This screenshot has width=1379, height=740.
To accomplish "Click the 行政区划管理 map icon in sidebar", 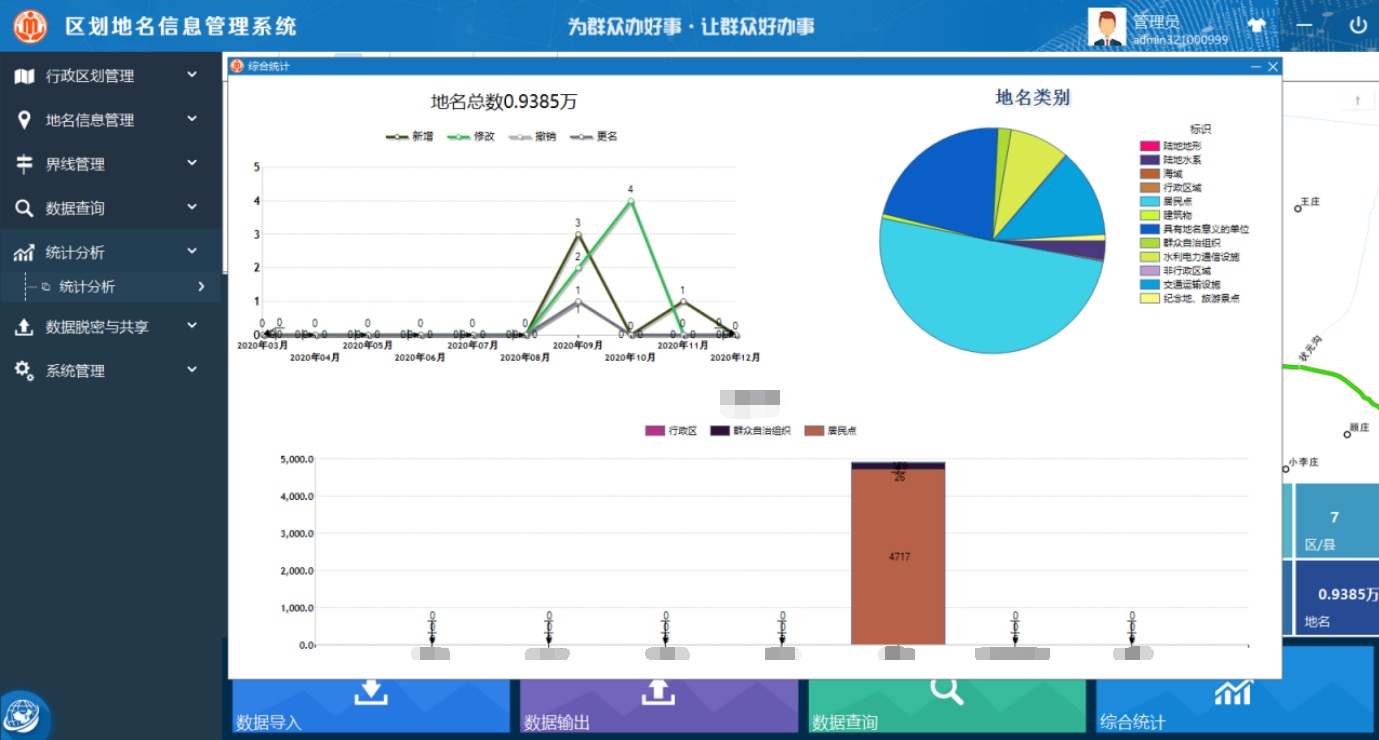I will pos(24,76).
